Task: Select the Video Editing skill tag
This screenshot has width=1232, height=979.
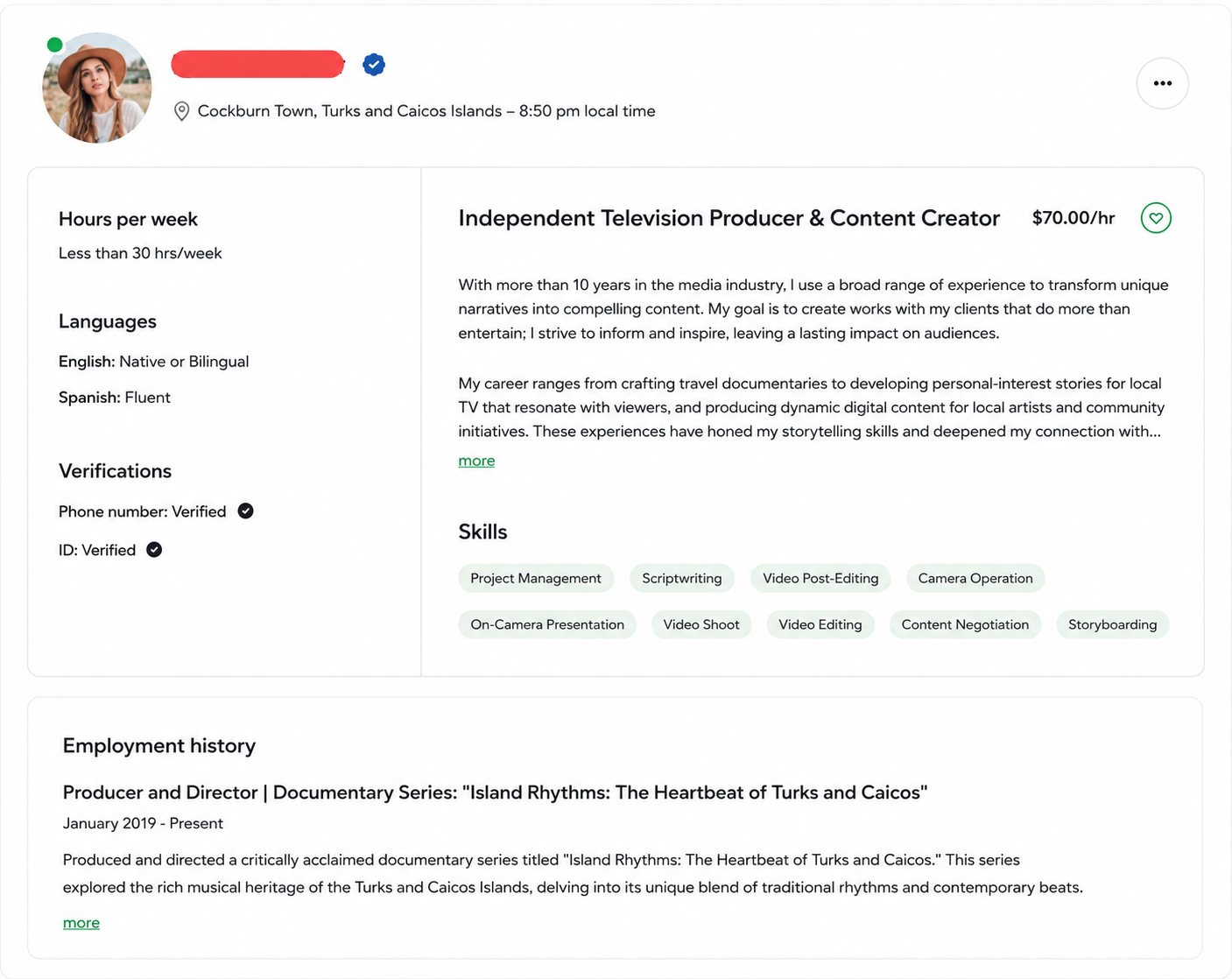Action: pos(820,624)
